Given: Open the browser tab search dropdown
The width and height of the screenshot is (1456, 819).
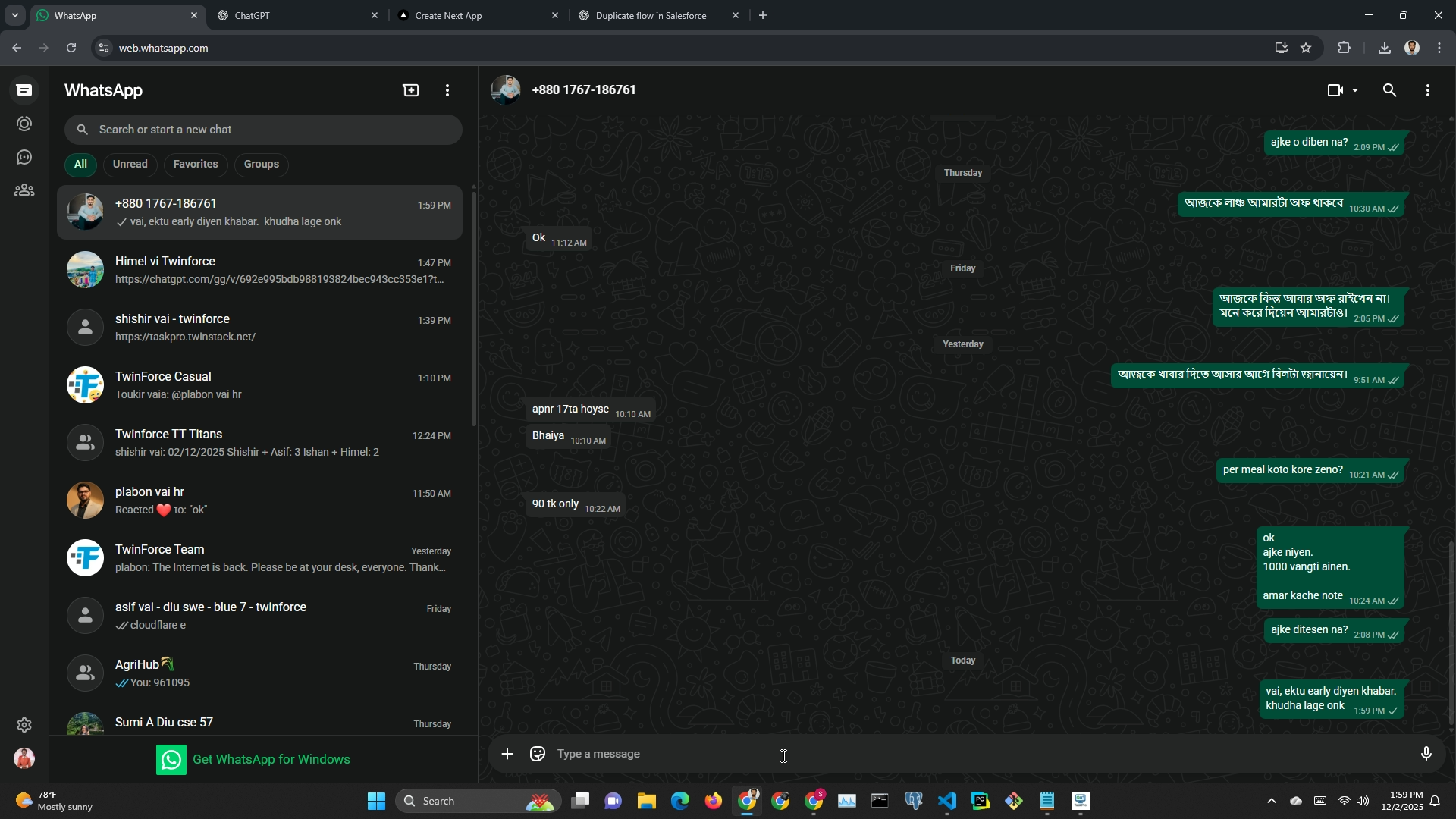Looking at the screenshot, I should (14, 15).
